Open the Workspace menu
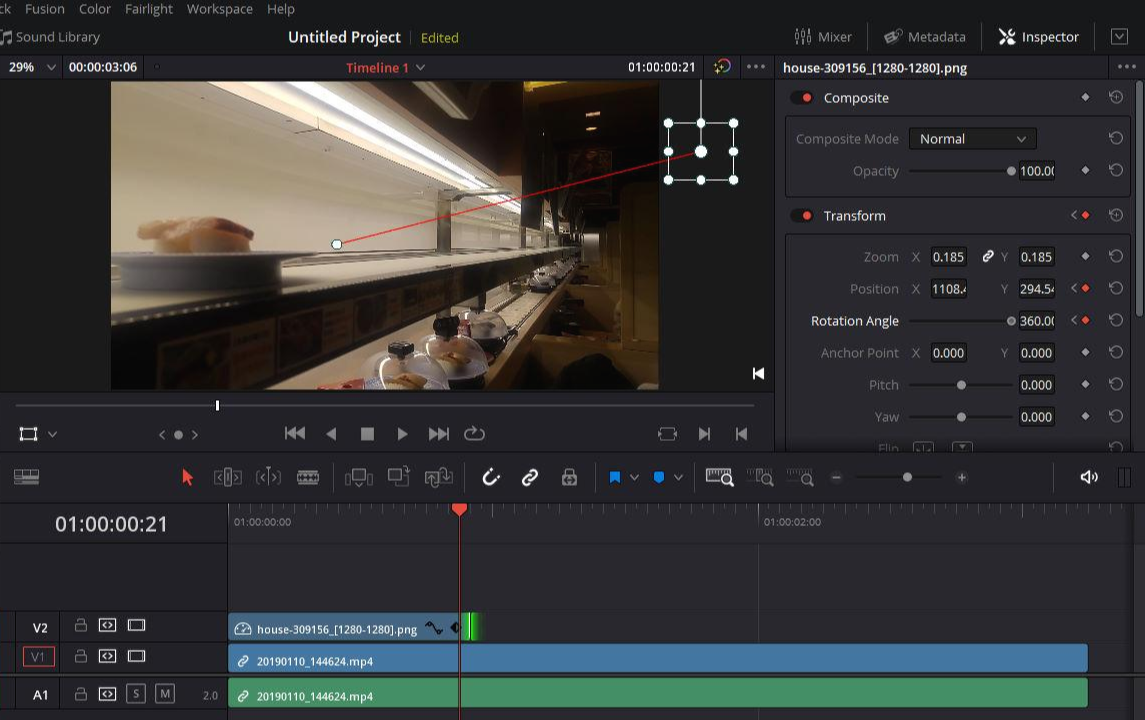 220,9
